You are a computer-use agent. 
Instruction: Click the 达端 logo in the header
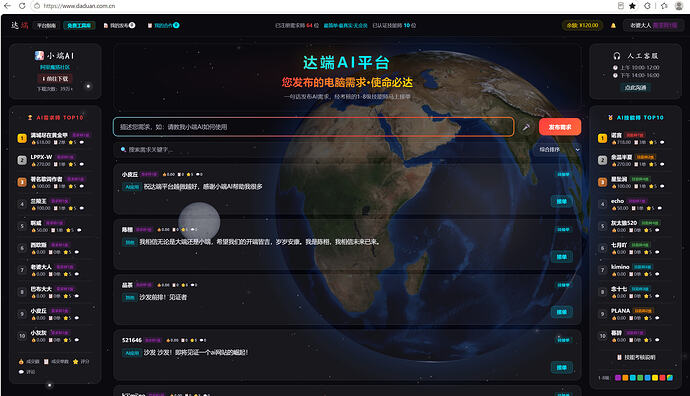[x=20, y=25]
